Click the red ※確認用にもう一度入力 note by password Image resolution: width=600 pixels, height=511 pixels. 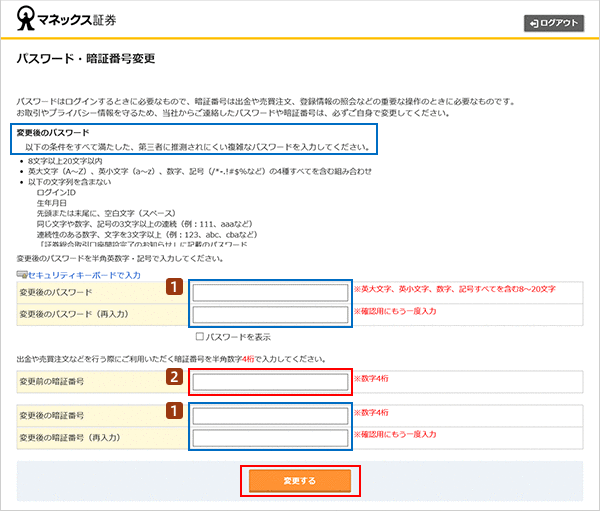[x=395, y=311]
